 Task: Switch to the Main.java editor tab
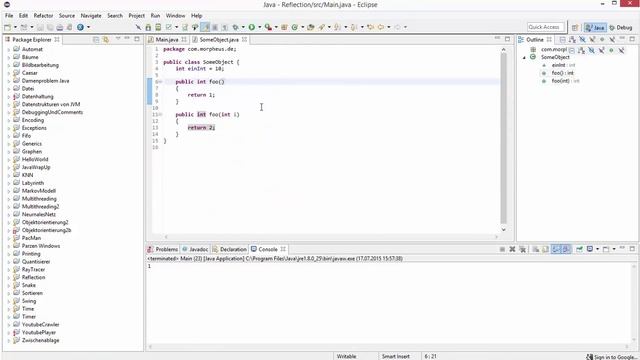click(x=167, y=40)
